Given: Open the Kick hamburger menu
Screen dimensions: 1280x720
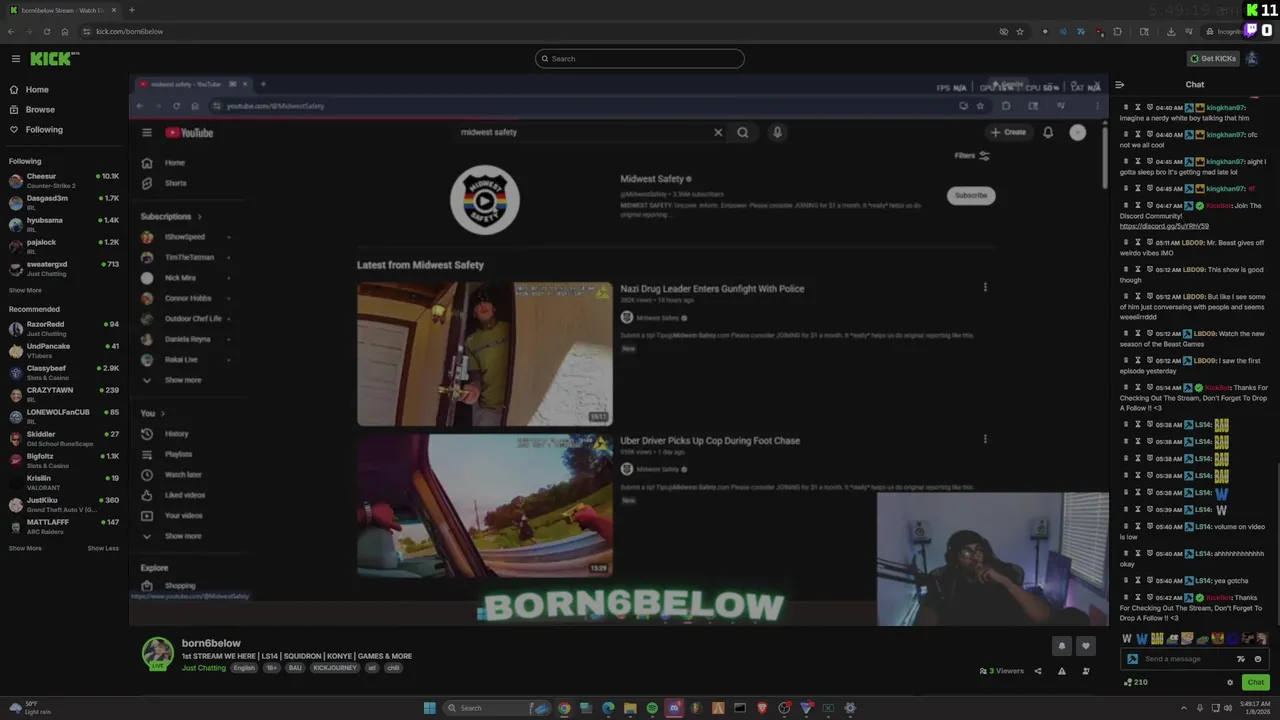Looking at the screenshot, I should tap(16, 59).
